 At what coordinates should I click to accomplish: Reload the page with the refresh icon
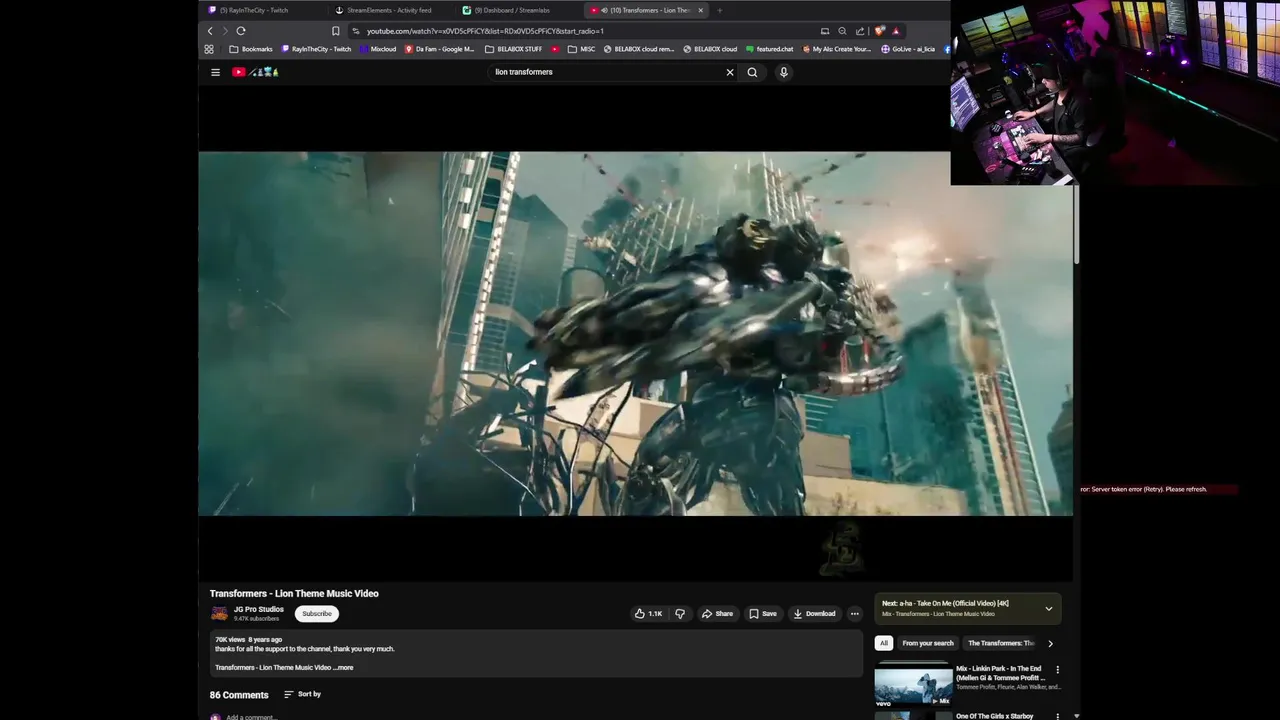click(241, 31)
